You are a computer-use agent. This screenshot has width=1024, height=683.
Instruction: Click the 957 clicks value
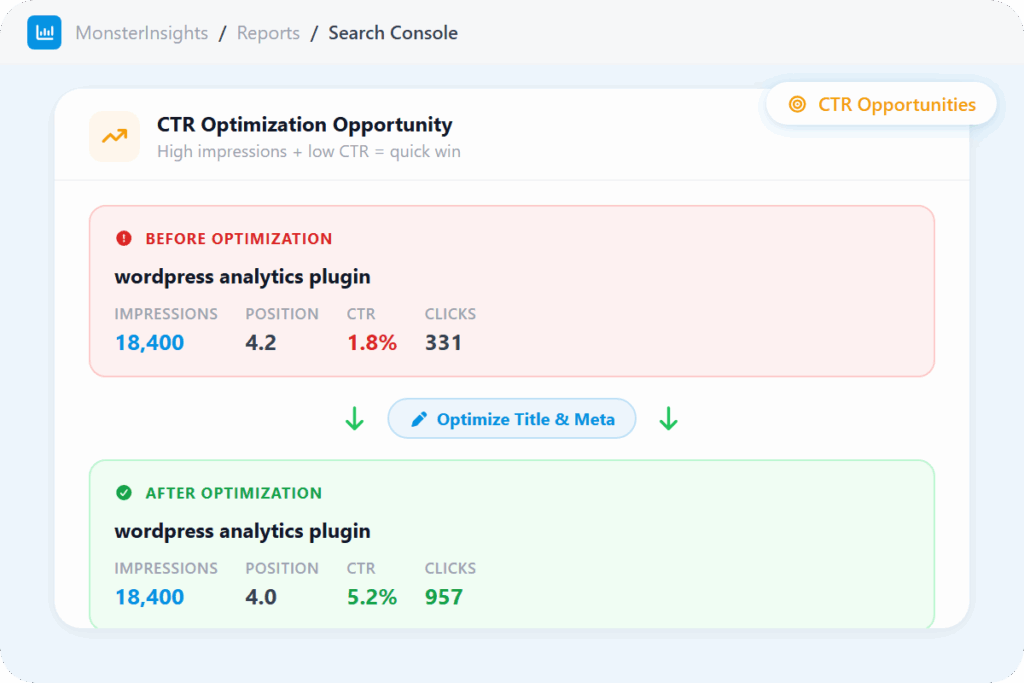click(443, 597)
